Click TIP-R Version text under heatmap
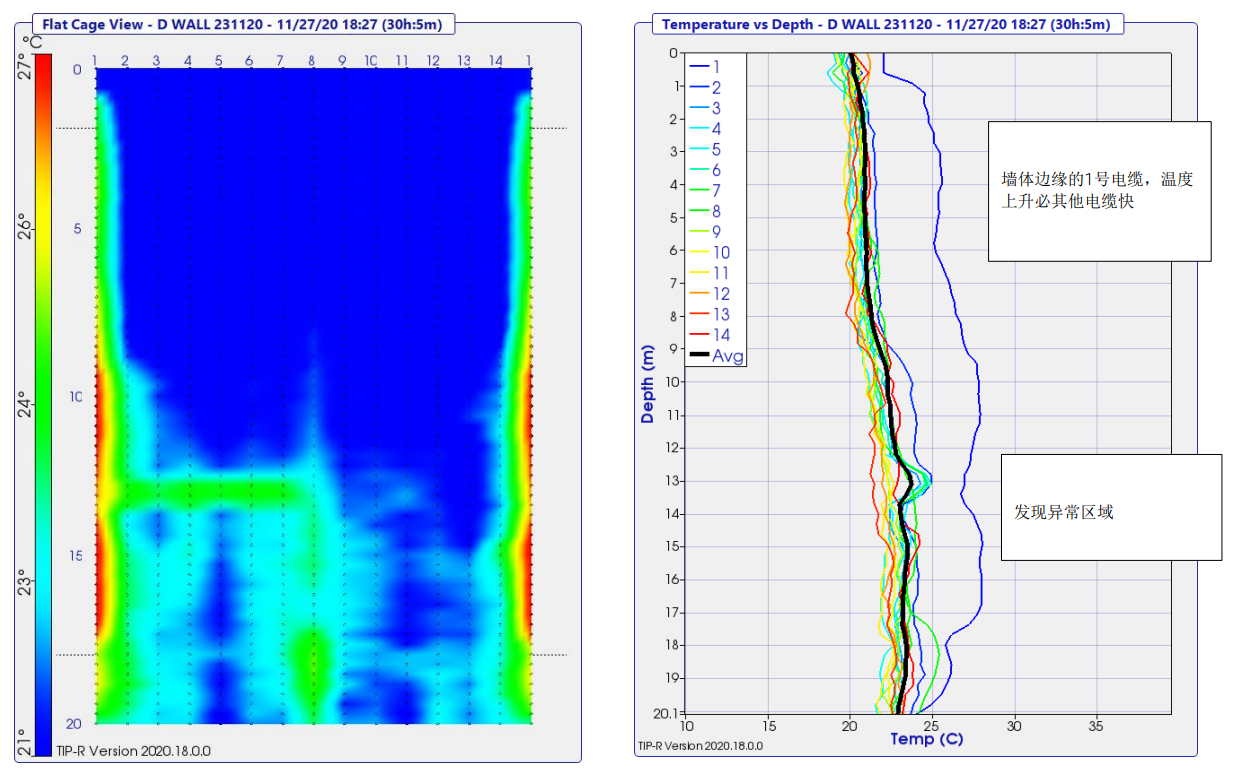Image resolution: width=1235 pixels, height=774 pixels. point(133,750)
